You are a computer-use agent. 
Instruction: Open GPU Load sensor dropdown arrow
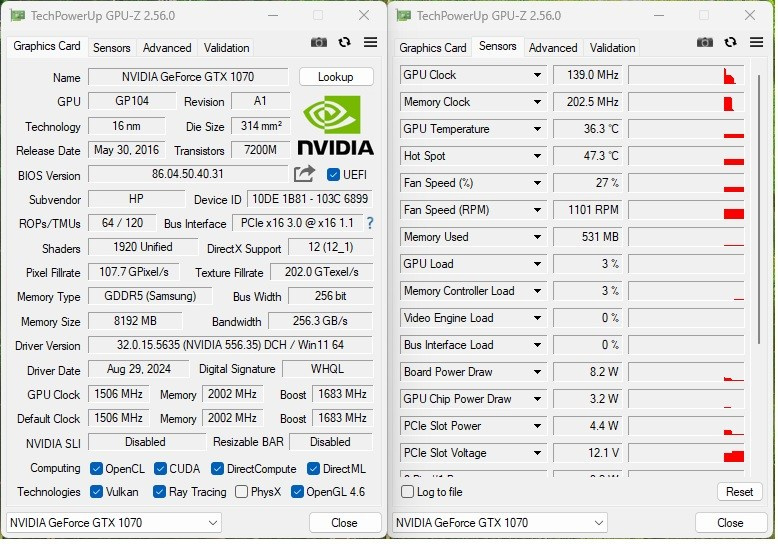[537, 264]
